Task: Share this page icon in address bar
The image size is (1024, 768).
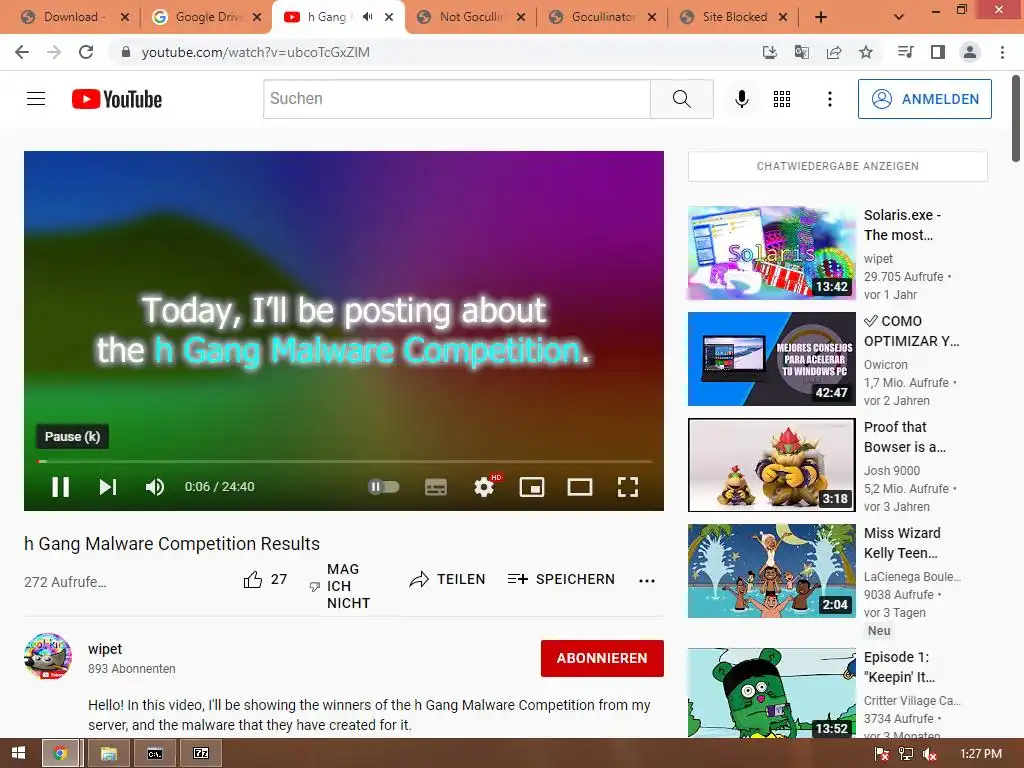Action: (834, 52)
